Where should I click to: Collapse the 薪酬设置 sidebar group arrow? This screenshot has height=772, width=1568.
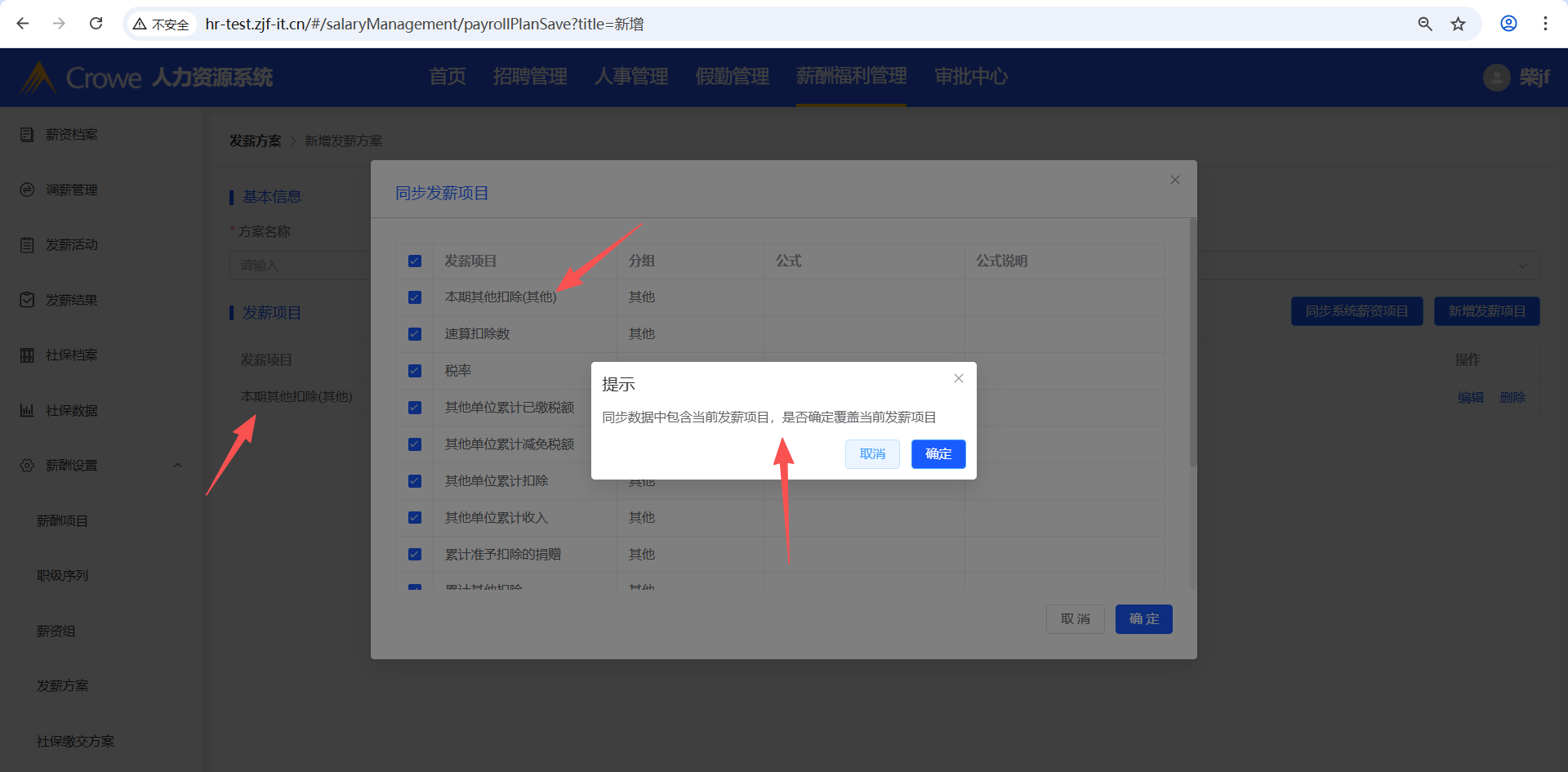(177, 466)
